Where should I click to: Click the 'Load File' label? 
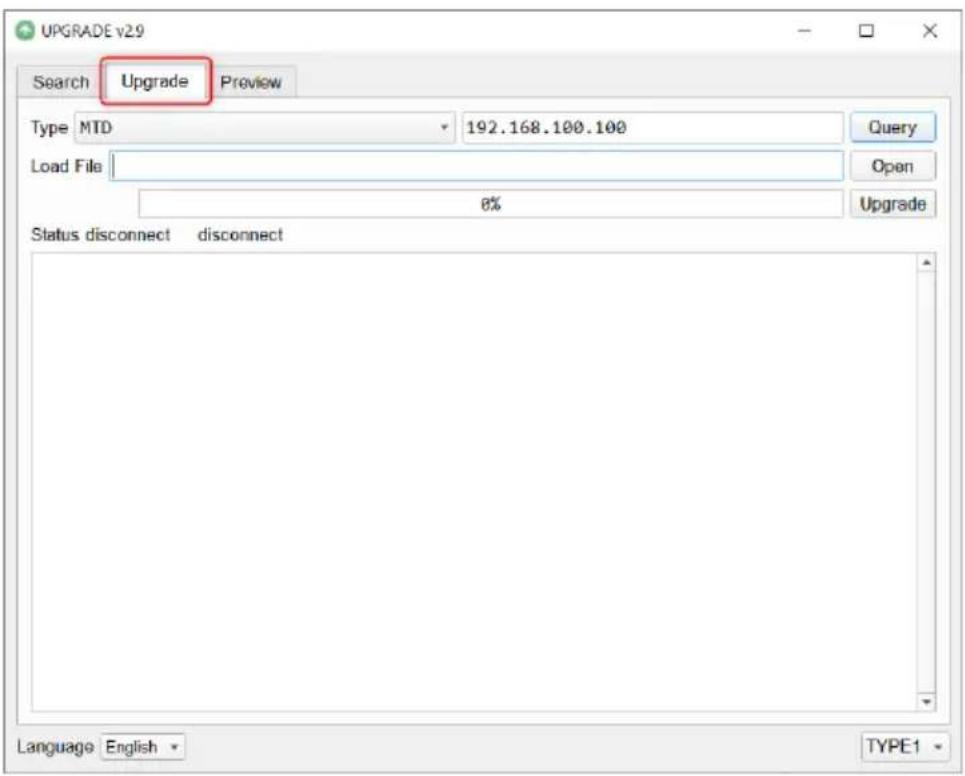point(66,166)
